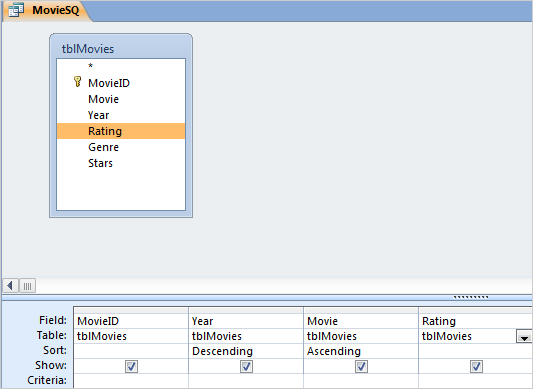Select highlighted Rating field in tblMovies list
Image resolution: width=533 pixels, height=389 pixels.
(x=121, y=131)
